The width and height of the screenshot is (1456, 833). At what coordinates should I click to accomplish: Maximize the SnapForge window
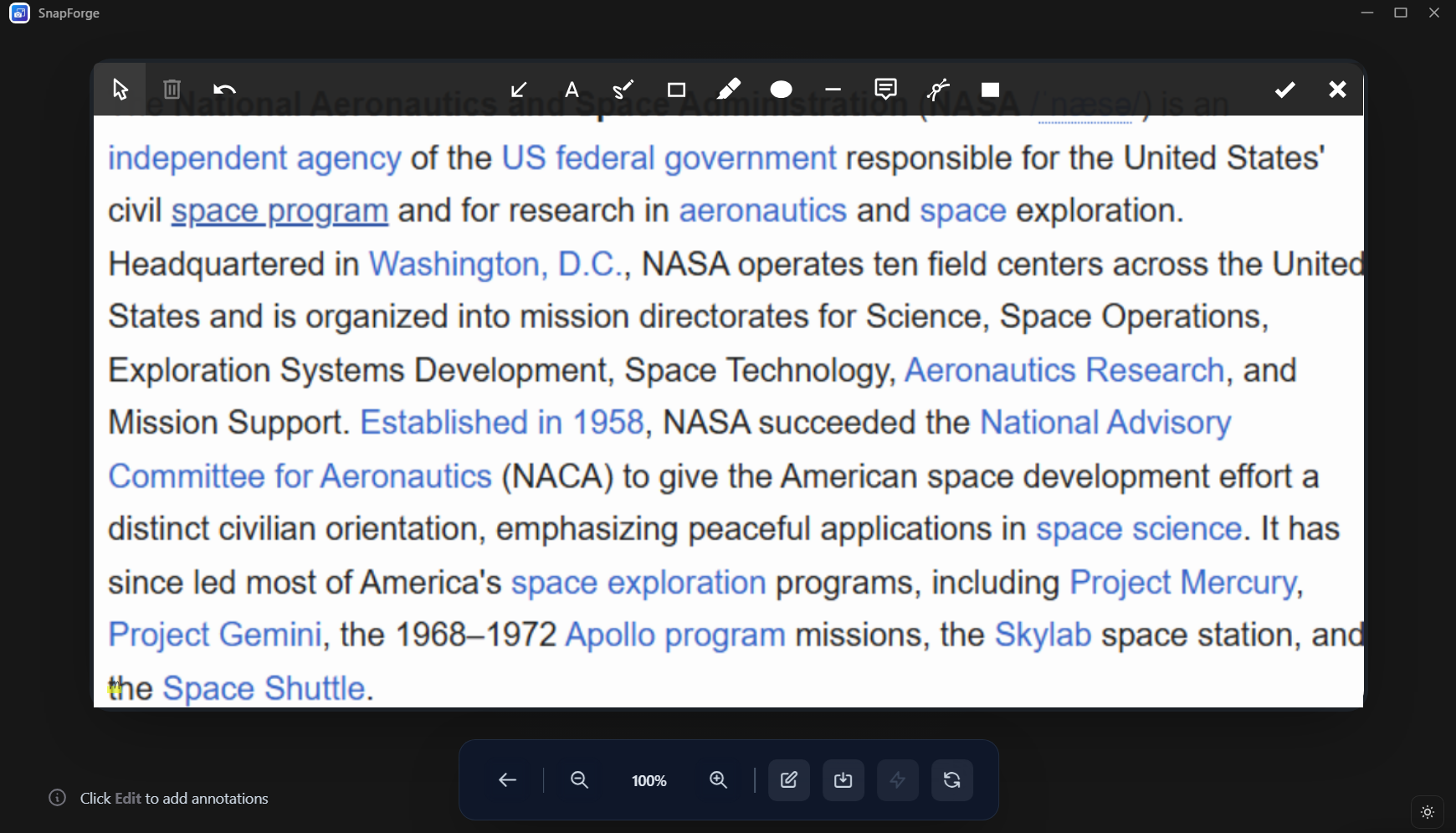(1401, 13)
